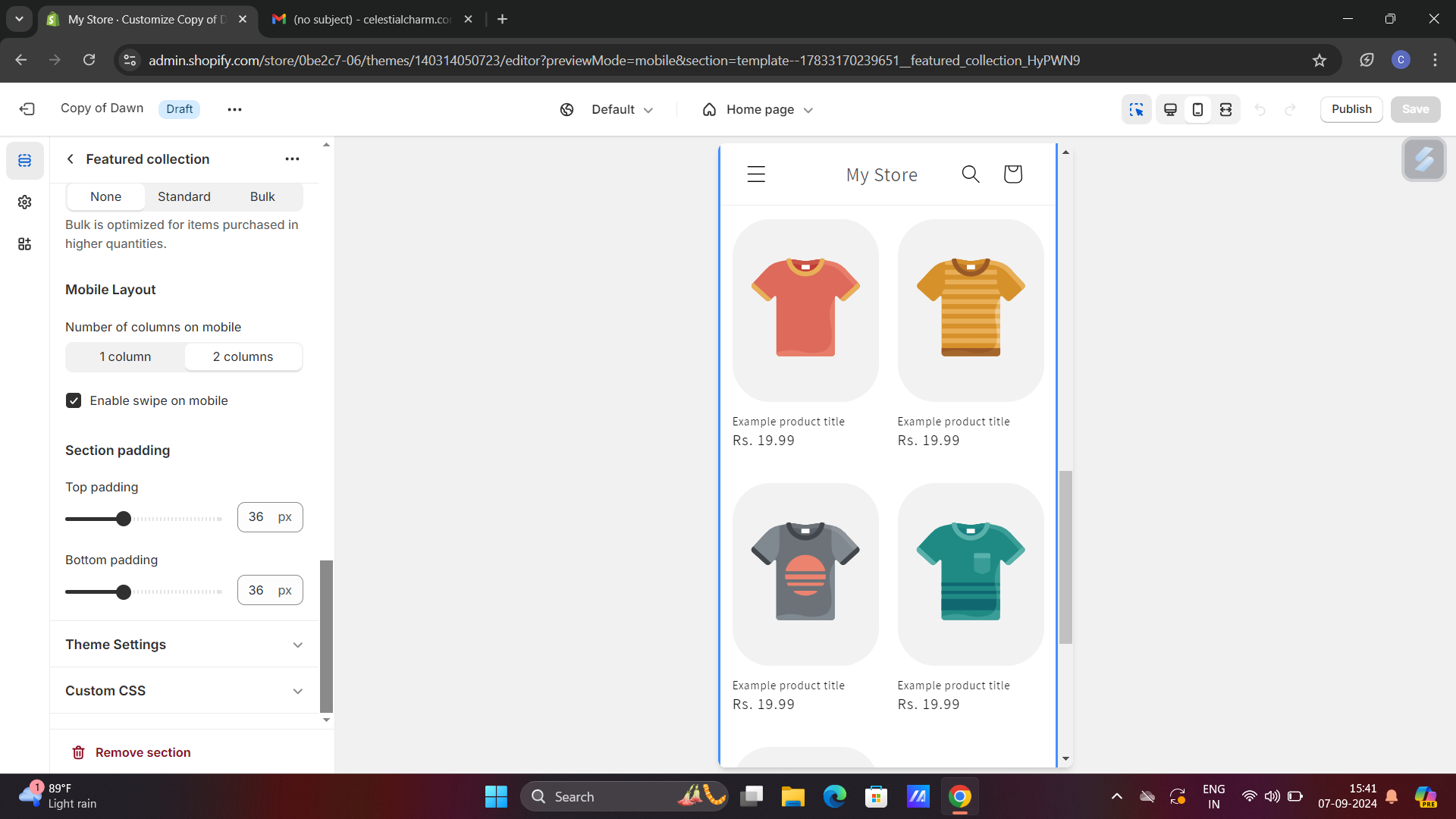Select 1 column mobile layout
1456x819 pixels.
125,356
